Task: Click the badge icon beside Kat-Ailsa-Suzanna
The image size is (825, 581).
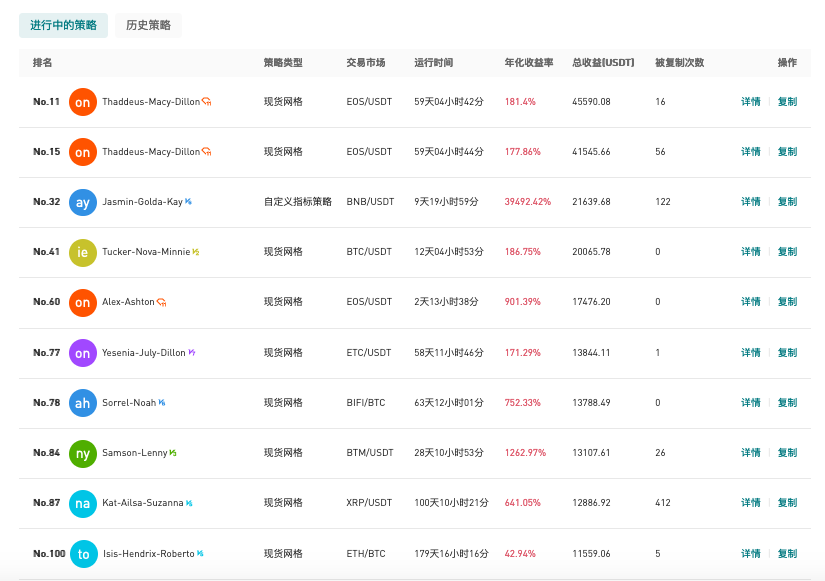Action: point(189,503)
